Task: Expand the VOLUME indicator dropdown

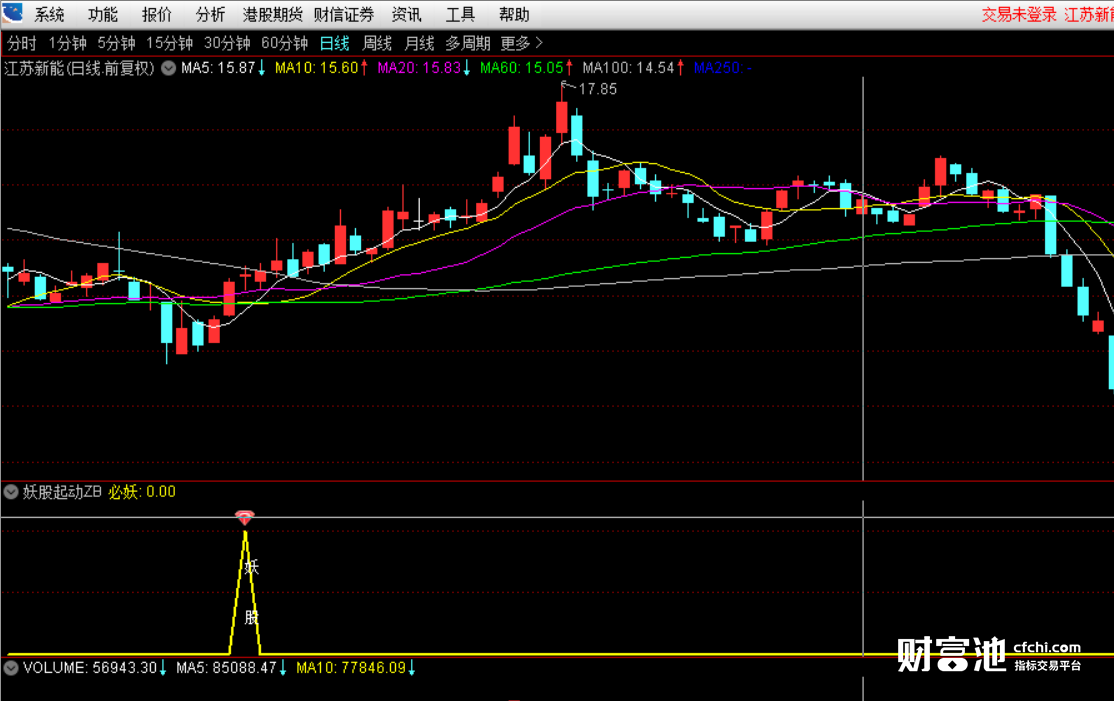Action: [x=11, y=668]
